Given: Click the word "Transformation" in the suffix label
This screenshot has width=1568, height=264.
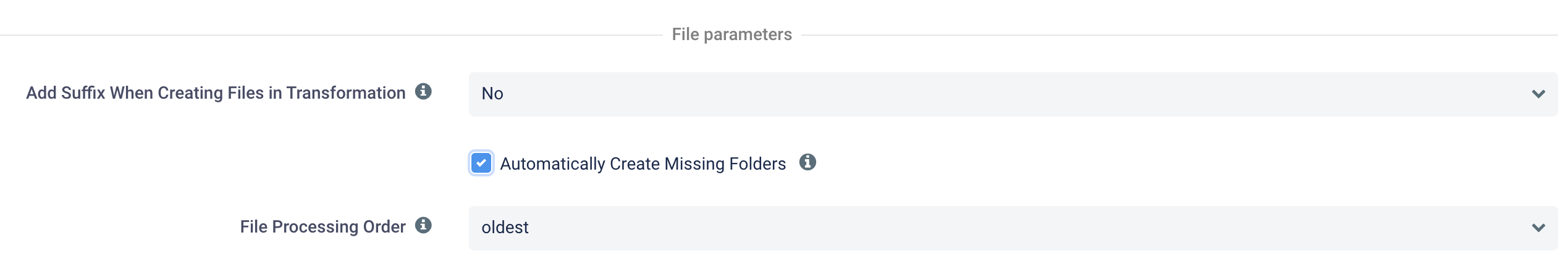Looking at the screenshot, I should (346, 93).
